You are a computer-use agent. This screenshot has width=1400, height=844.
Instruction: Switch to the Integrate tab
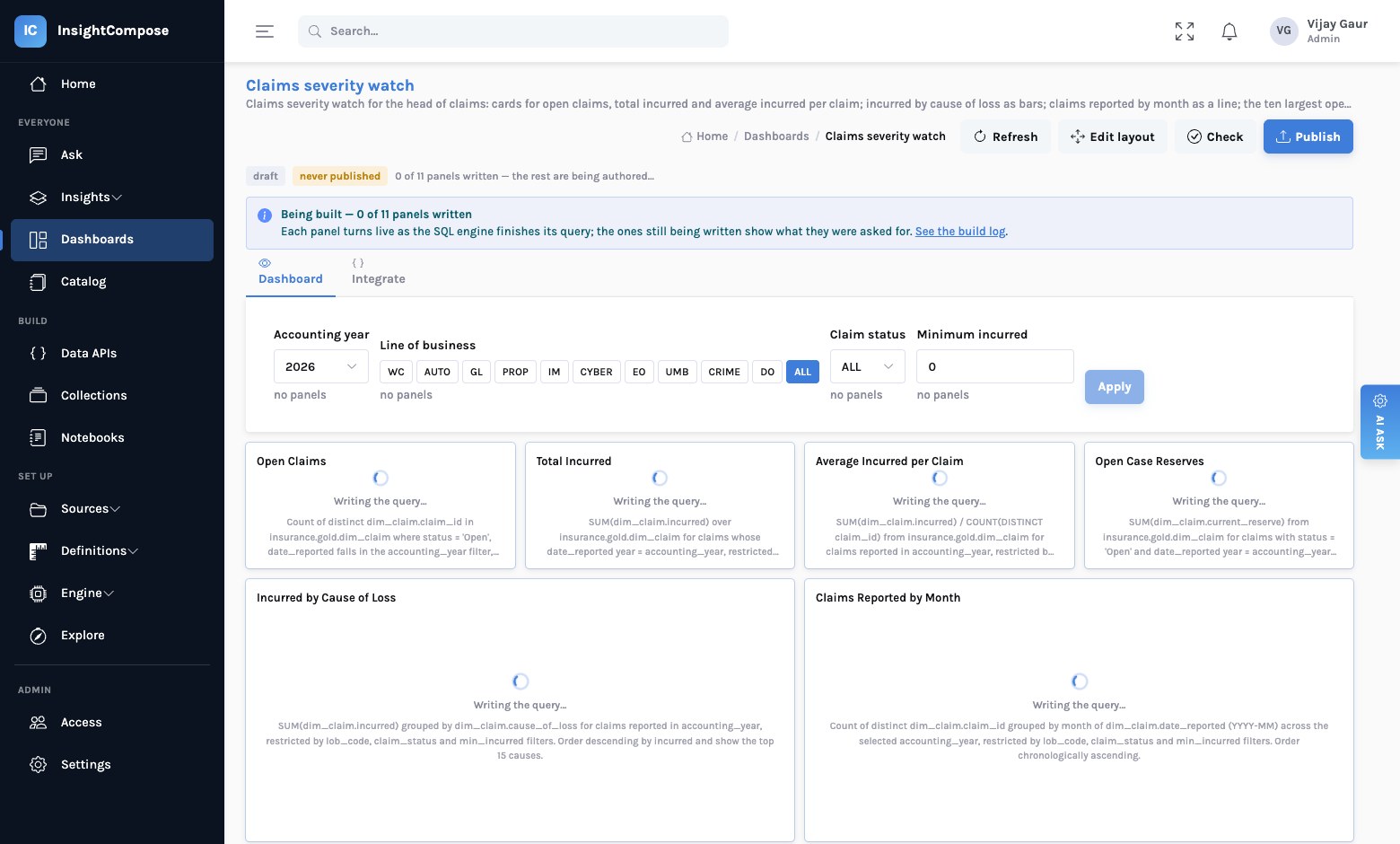point(378,272)
